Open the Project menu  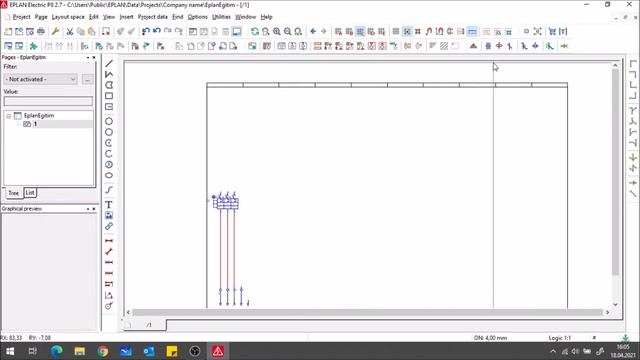tap(21, 17)
